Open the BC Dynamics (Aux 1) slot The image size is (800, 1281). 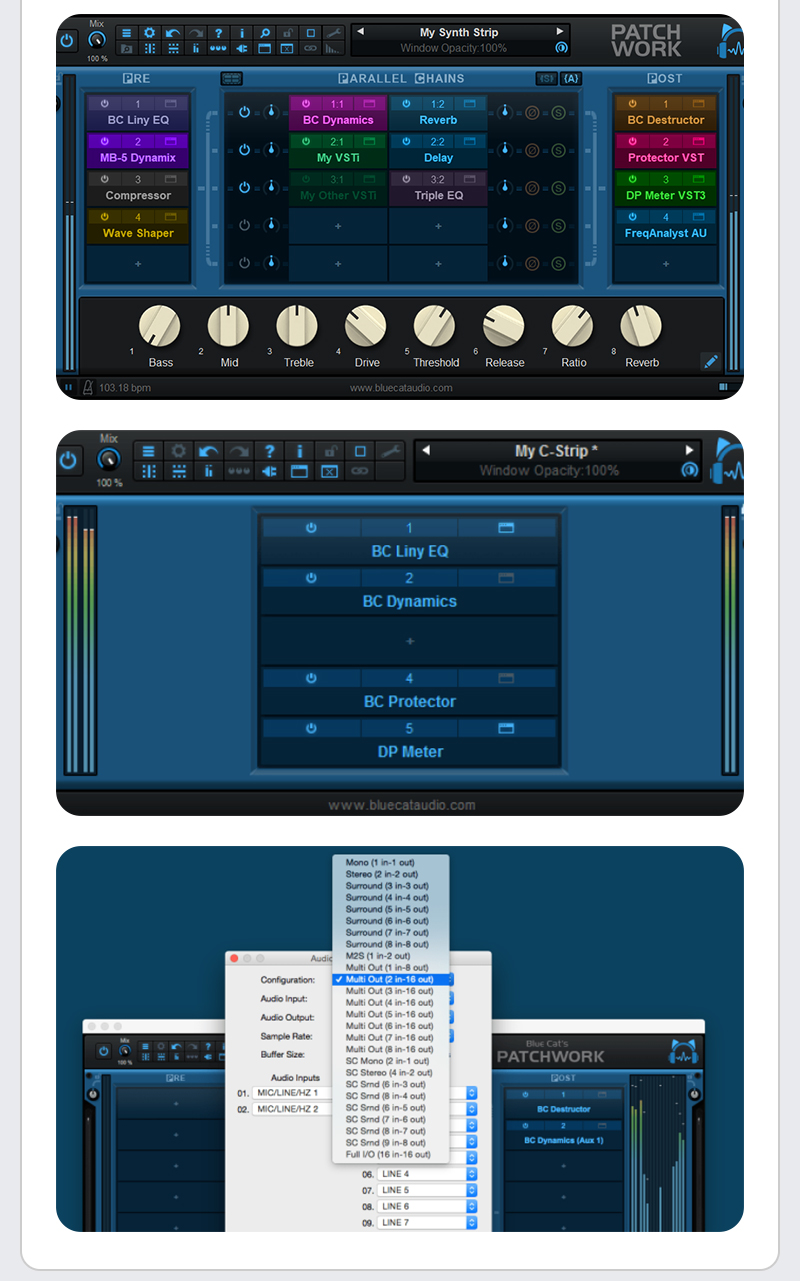point(563,1140)
